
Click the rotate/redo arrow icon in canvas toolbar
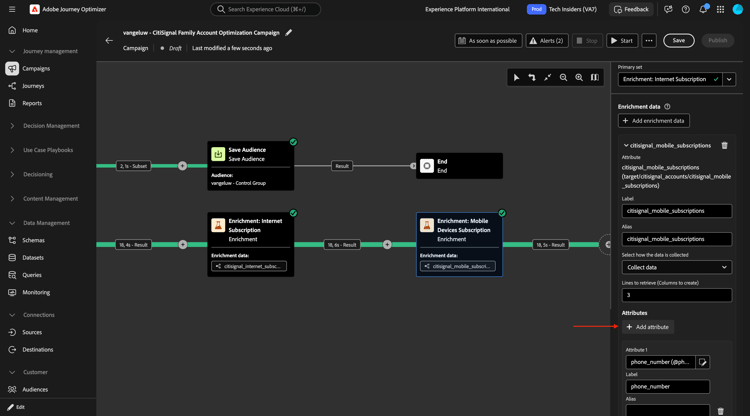coord(532,77)
